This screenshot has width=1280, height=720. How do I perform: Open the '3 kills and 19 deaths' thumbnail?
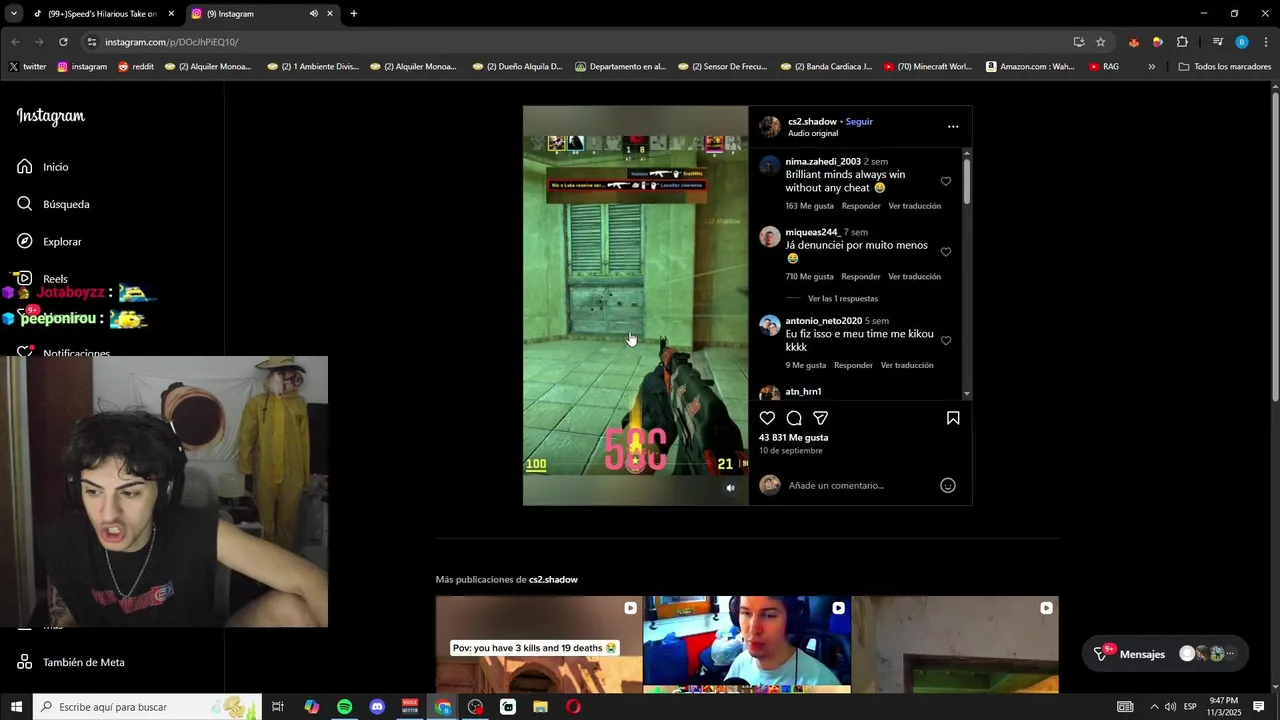click(x=539, y=645)
